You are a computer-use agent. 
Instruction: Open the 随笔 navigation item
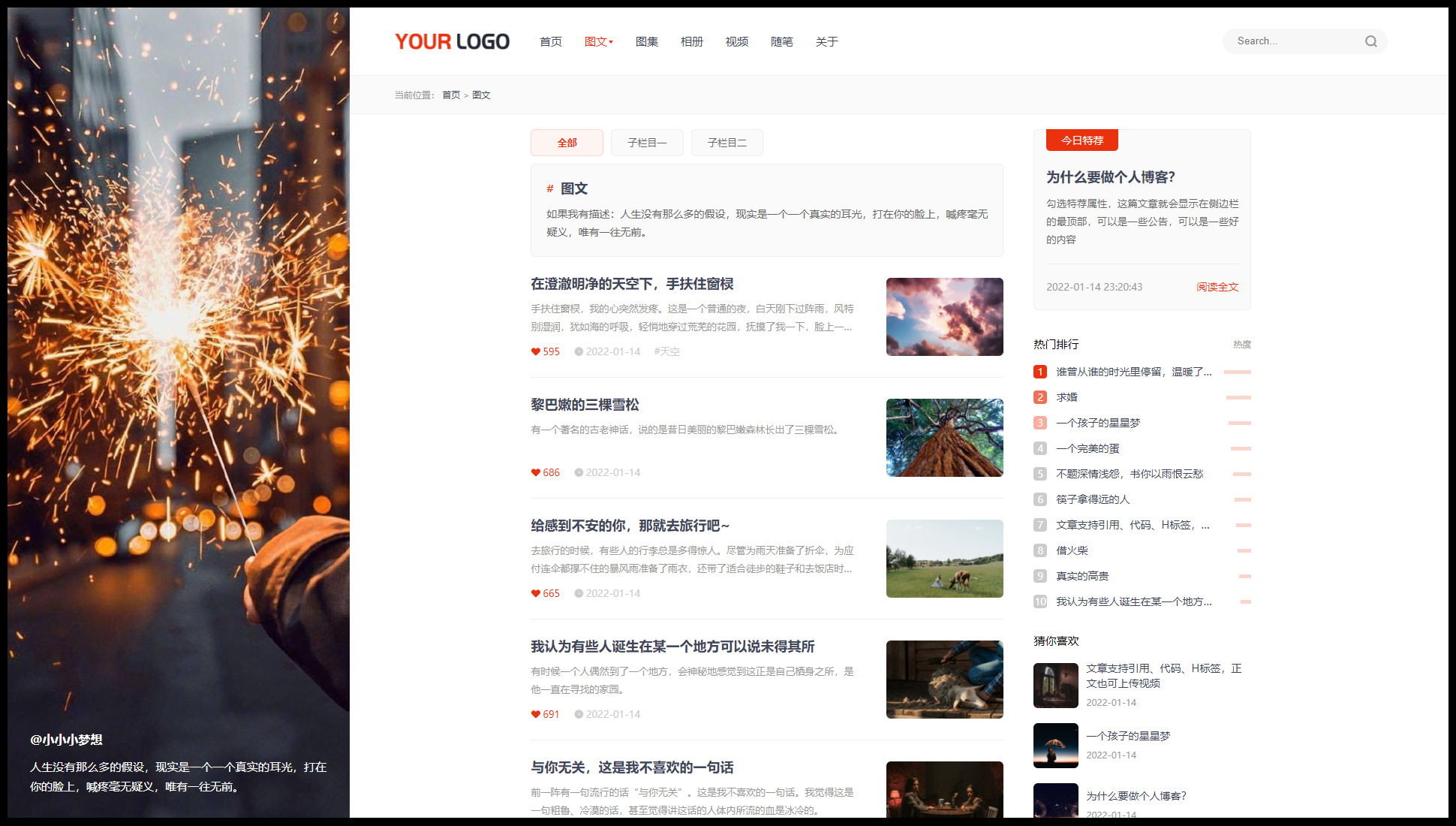782,41
